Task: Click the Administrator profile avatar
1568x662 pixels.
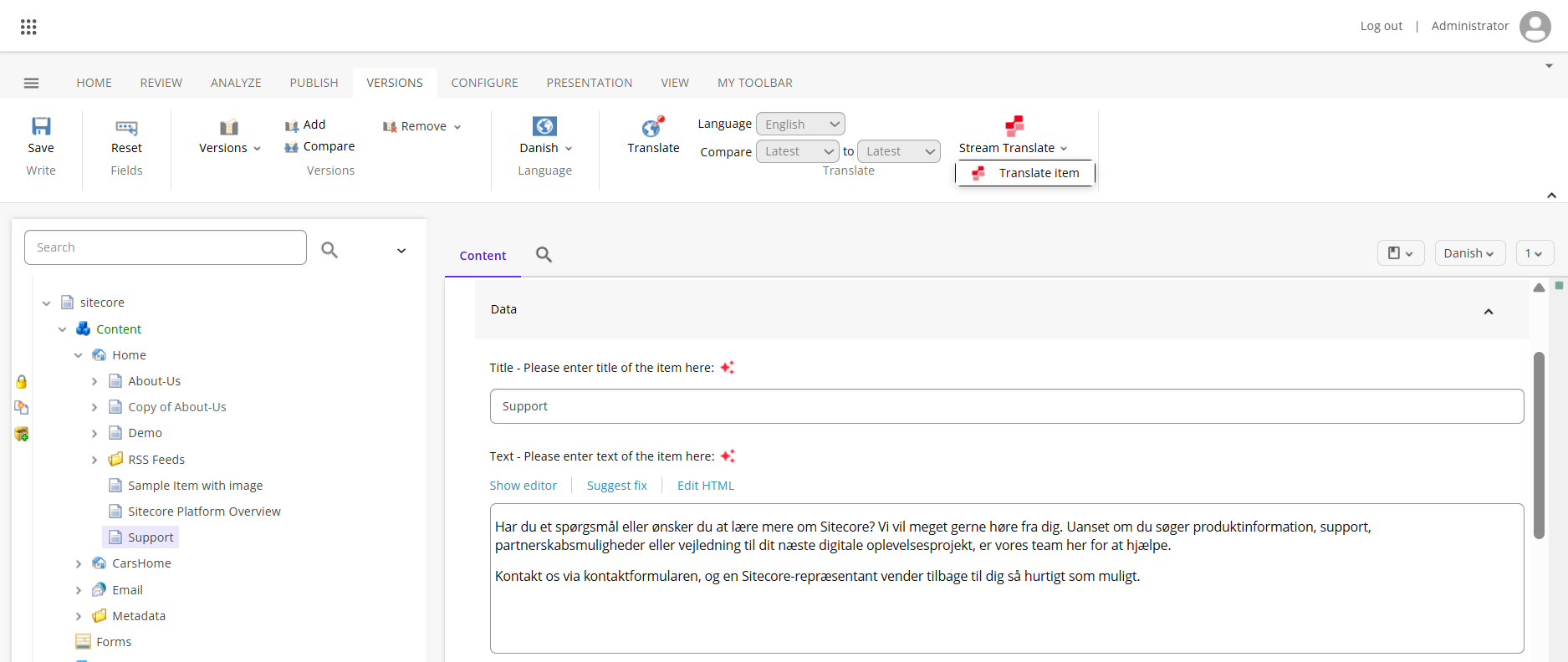Action: click(x=1535, y=26)
